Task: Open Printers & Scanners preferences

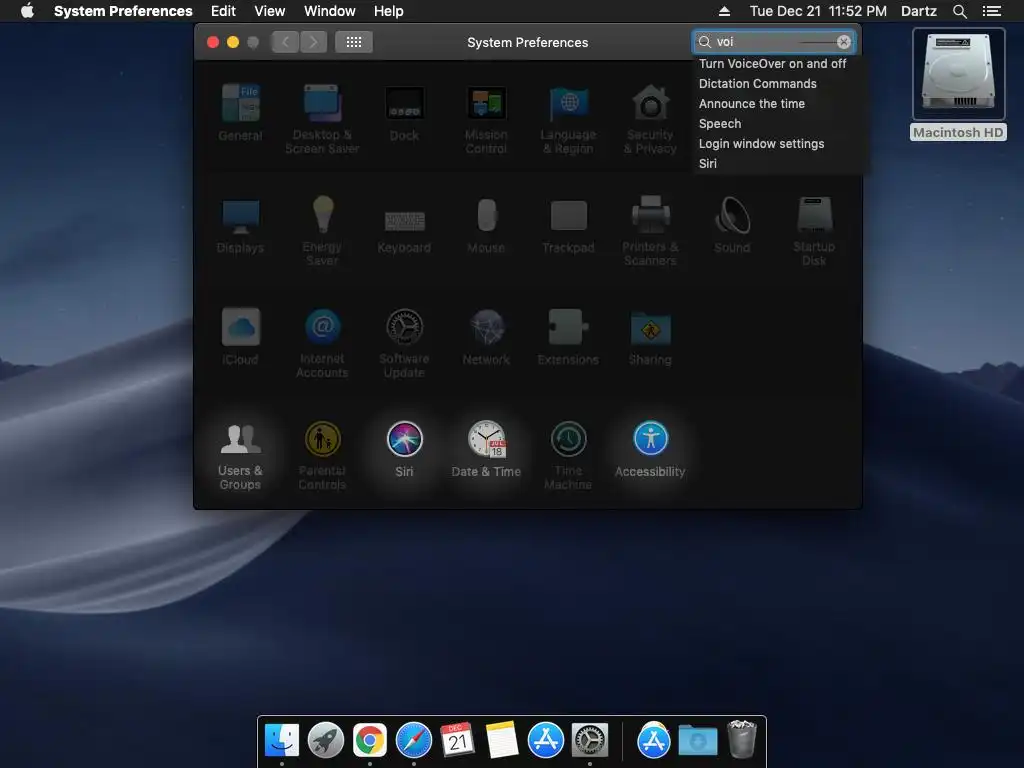Action: point(650,231)
